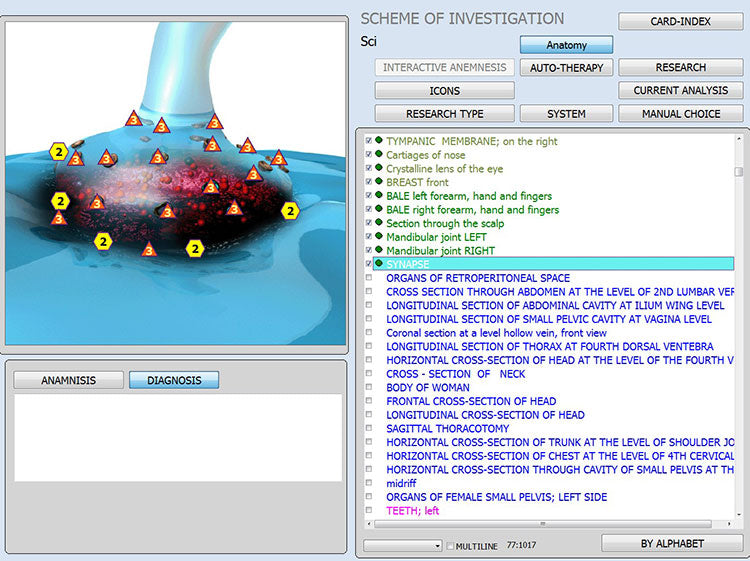Click the green dot icon next to BREAST front
The image size is (750, 561).
pos(379,182)
